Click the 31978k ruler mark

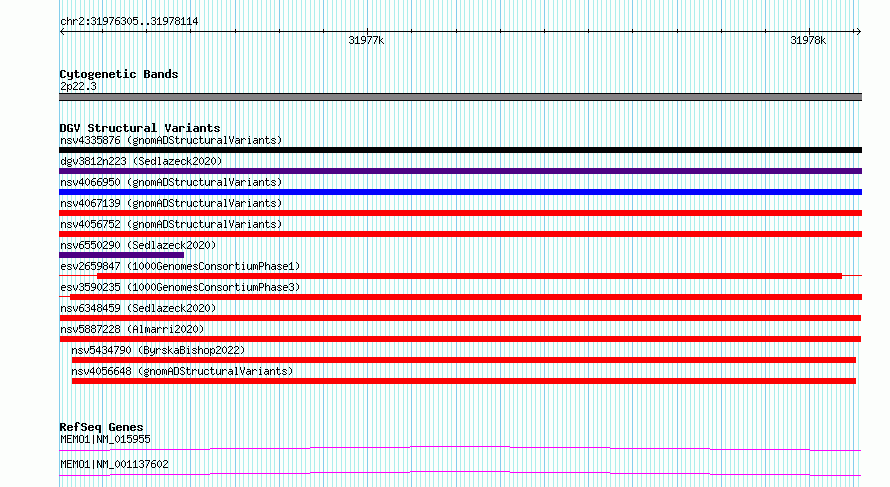(808, 40)
